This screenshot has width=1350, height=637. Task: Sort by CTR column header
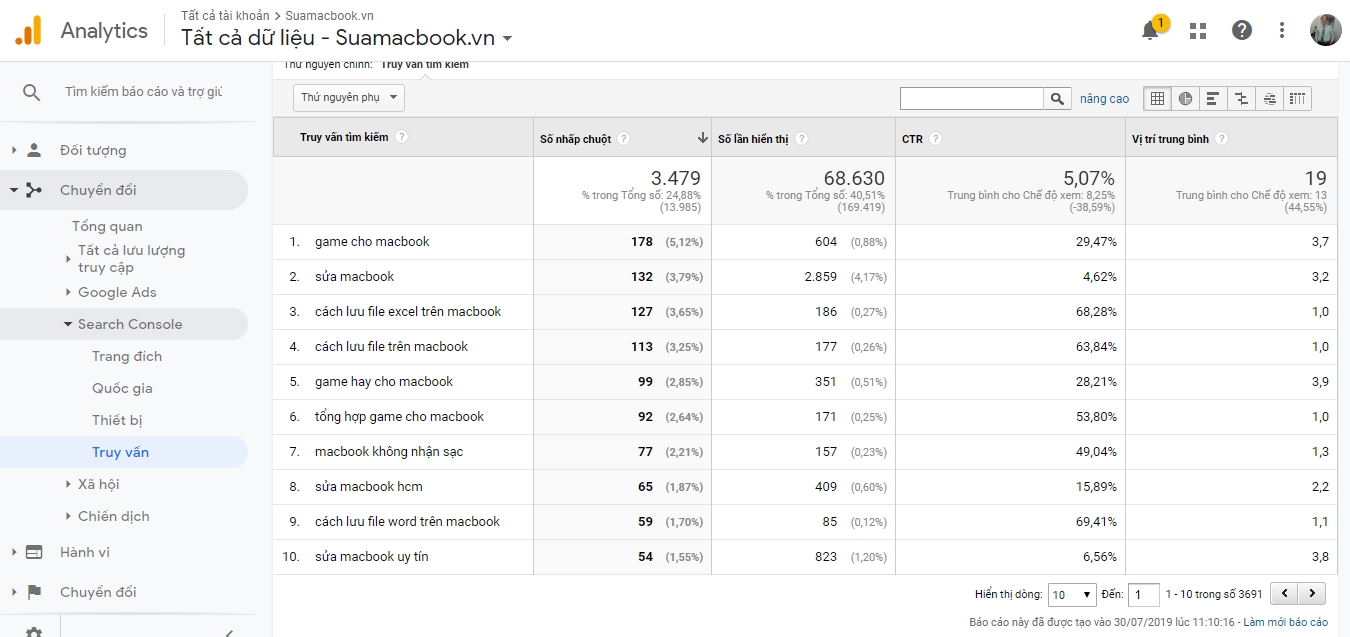[912, 139]
